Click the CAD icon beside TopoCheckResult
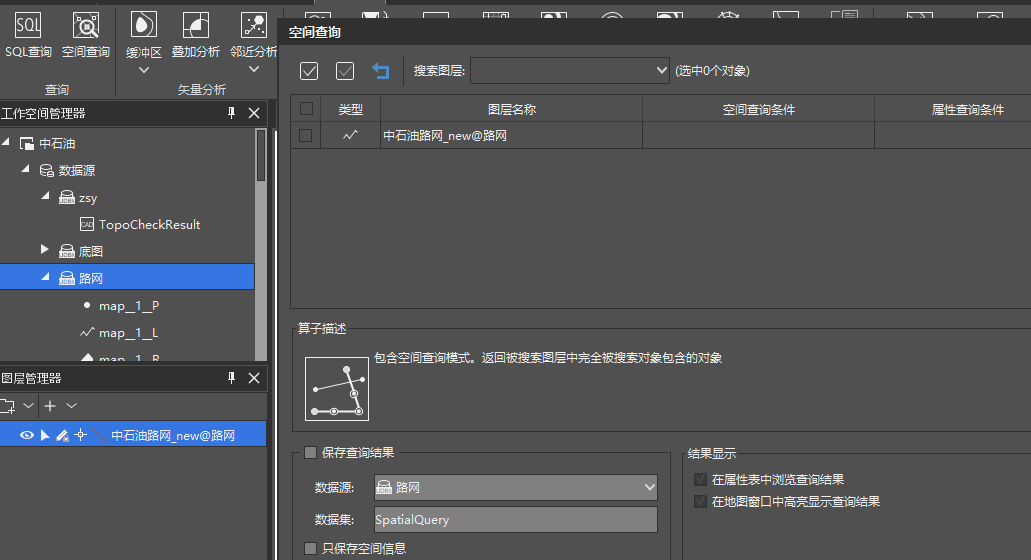The width and height of the screenshot is (1031, 560). (87, 225)
